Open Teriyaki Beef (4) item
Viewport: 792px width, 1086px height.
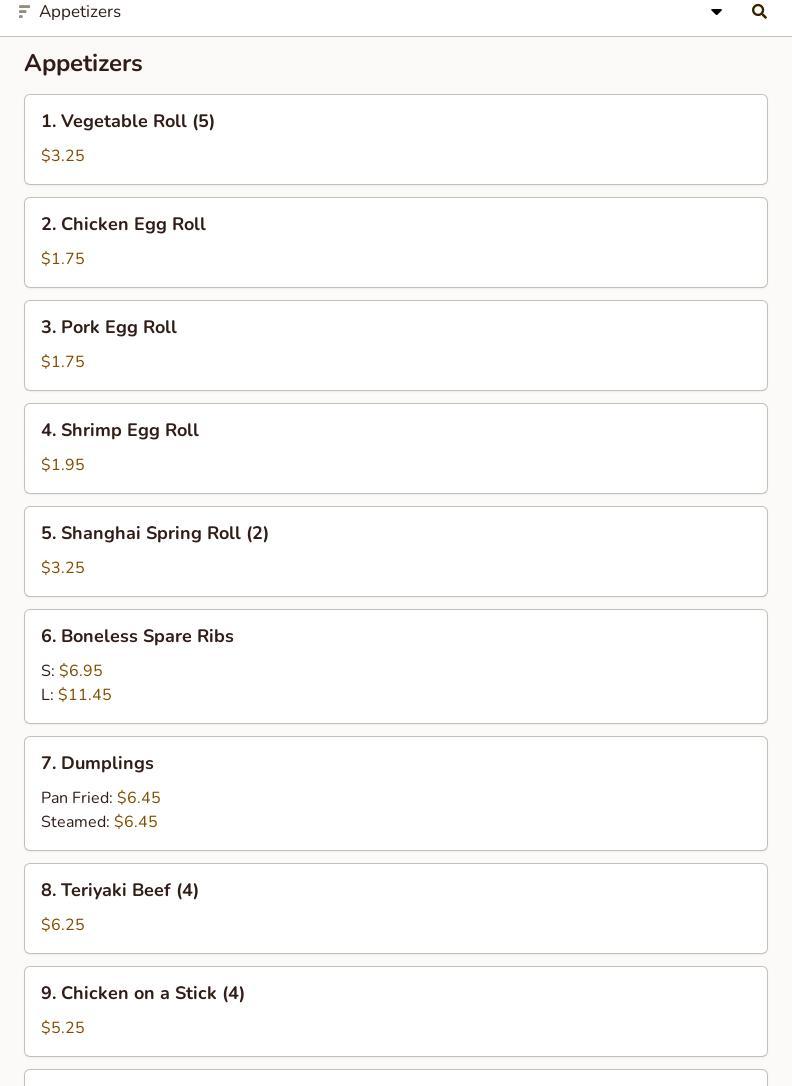click(x=396, y=908)
